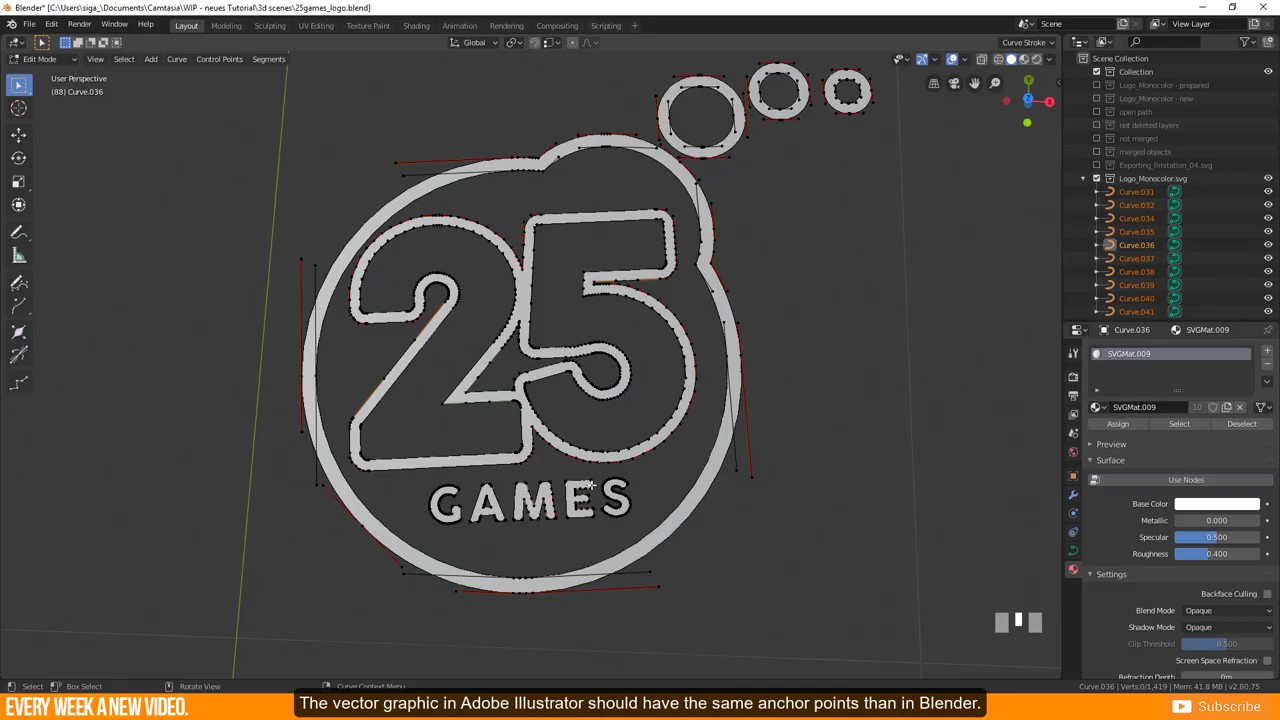Open the Output properties tab
The width and height of the screenshot is (1280, 720).
point(1073,396)
